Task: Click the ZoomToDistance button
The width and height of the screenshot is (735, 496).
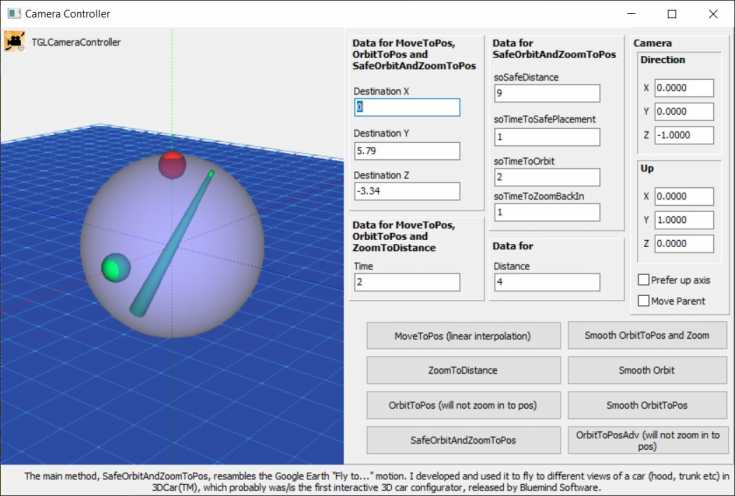Action: click(463, 371)
